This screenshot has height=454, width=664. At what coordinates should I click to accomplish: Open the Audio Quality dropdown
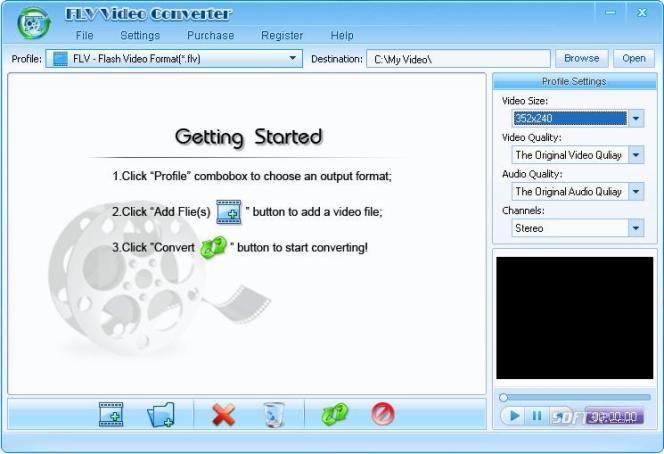[x=636, y=191]
